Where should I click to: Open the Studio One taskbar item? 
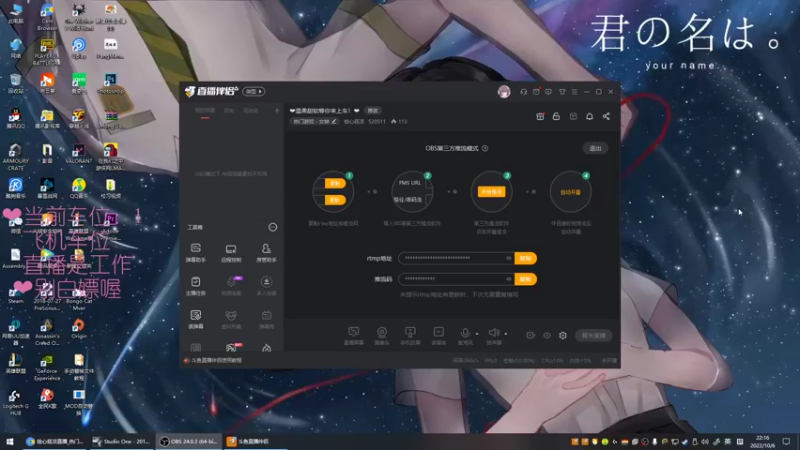(x=121, y=442)
